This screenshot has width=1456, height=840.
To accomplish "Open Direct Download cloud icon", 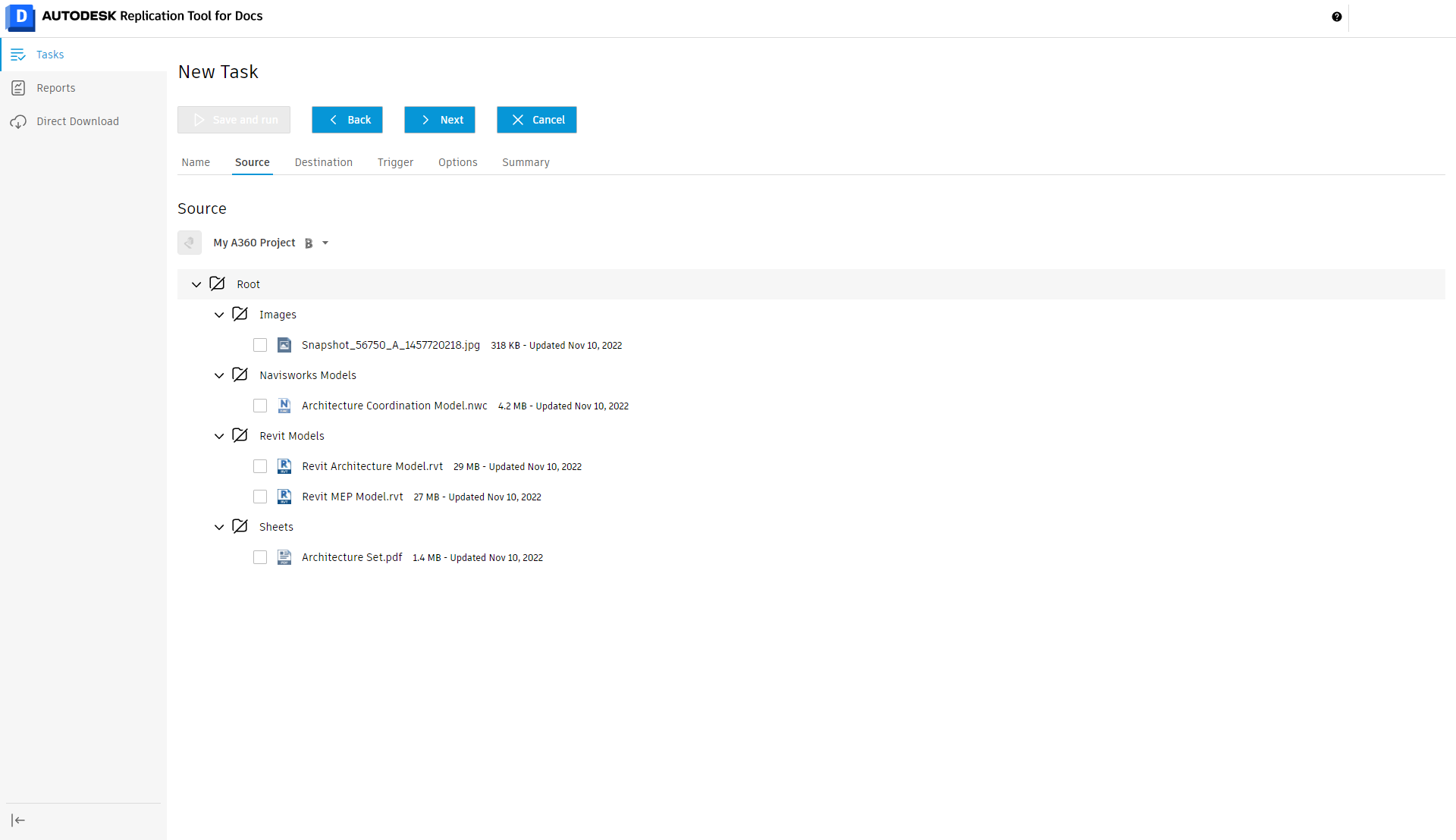I will (18, 121).
